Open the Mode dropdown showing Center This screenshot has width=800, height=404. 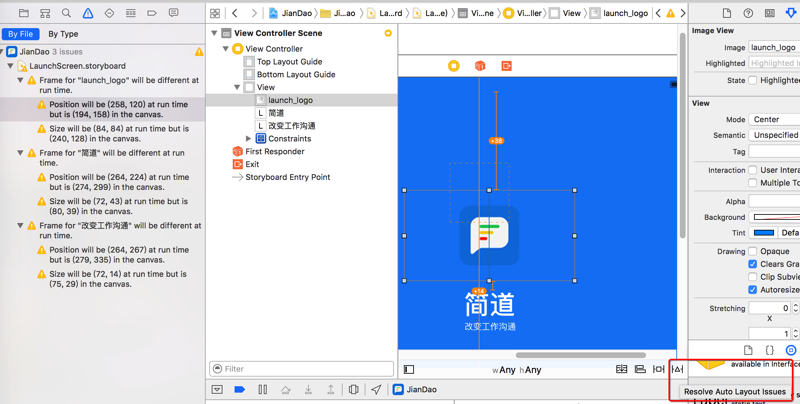click(774, 119)
